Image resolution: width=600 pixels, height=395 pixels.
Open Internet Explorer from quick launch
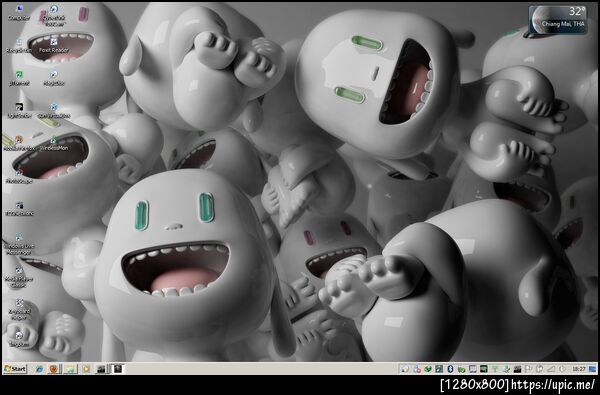click(x=39, y=369)
